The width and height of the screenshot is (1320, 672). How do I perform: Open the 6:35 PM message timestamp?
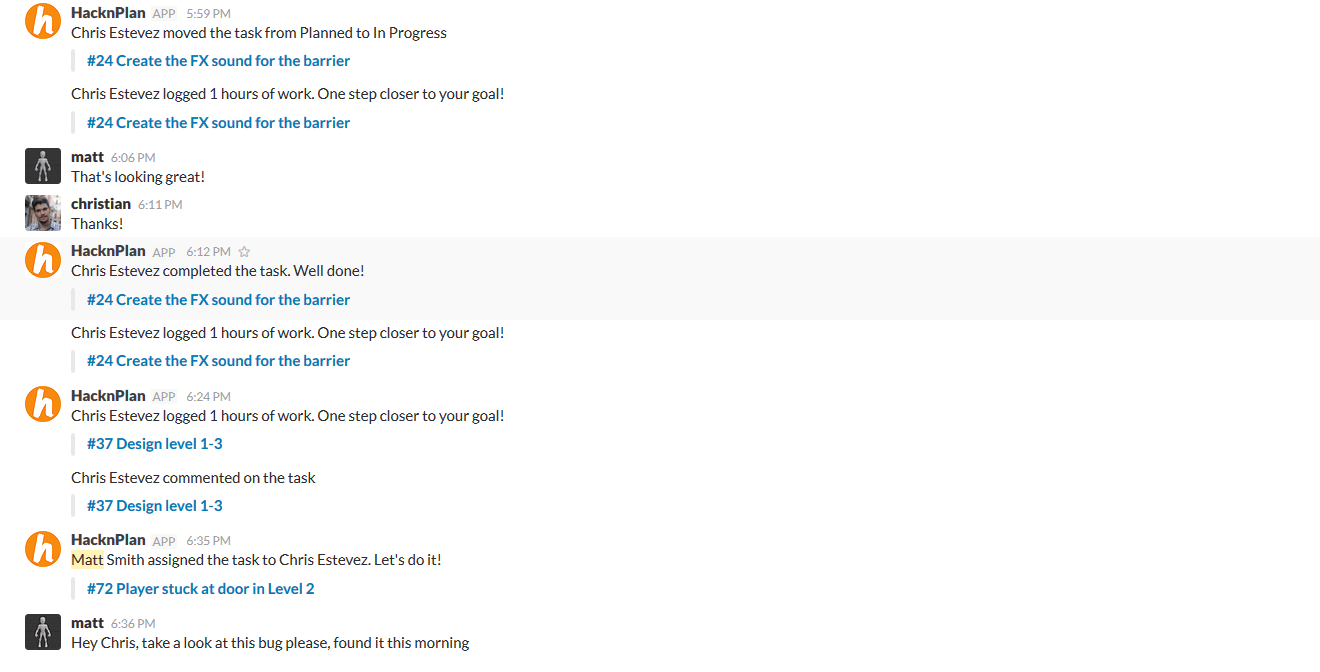(x=208, y=541)
